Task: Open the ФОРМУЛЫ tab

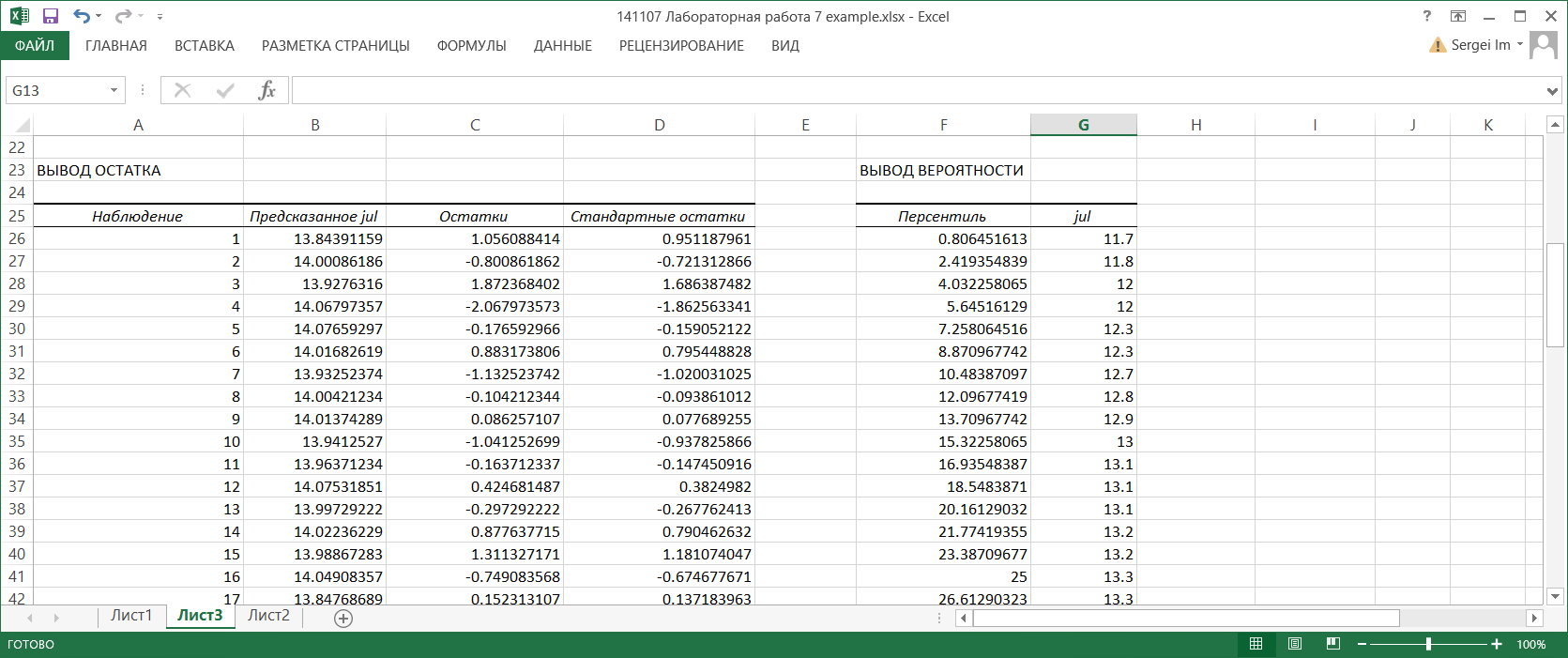Action: coord(472,46)
